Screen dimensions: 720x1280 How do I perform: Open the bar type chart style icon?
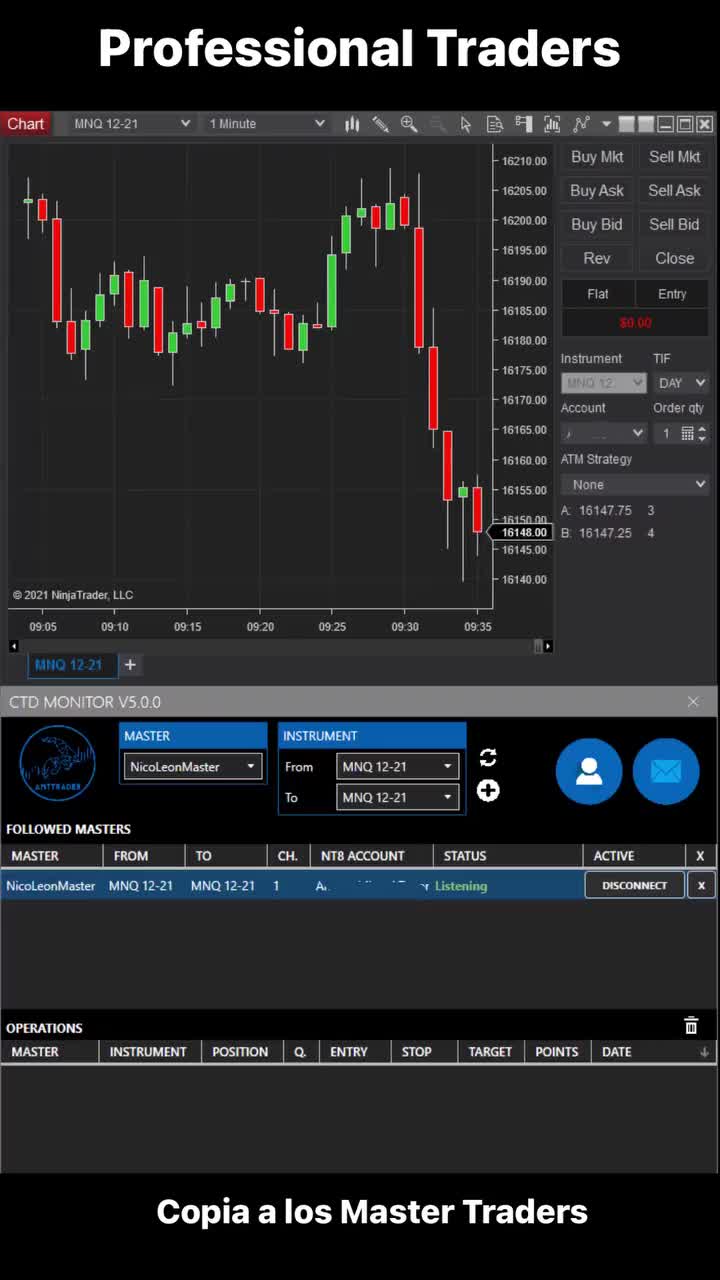point(352,124)
